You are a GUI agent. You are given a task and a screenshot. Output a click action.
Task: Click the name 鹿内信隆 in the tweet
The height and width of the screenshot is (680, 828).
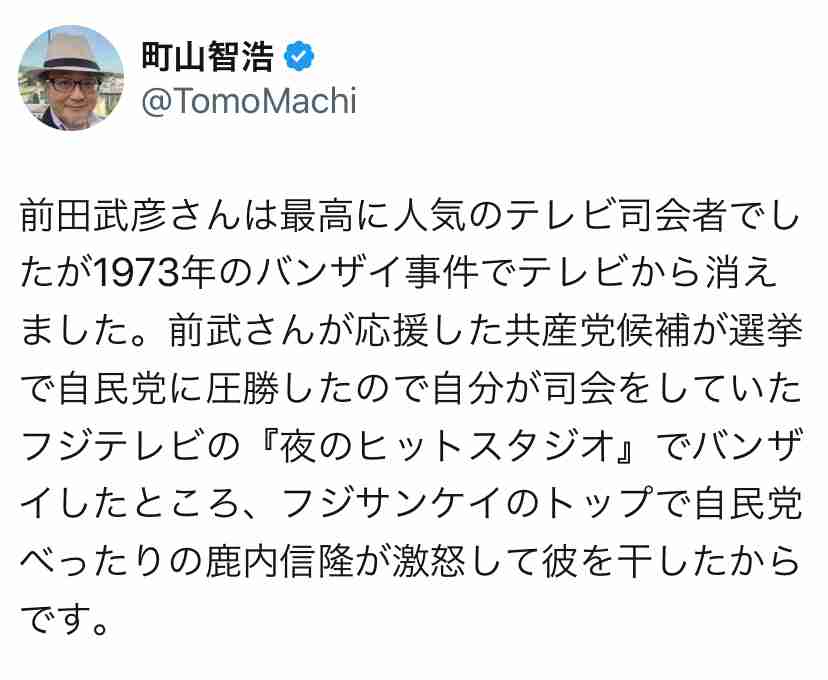[x=279, y=562]
